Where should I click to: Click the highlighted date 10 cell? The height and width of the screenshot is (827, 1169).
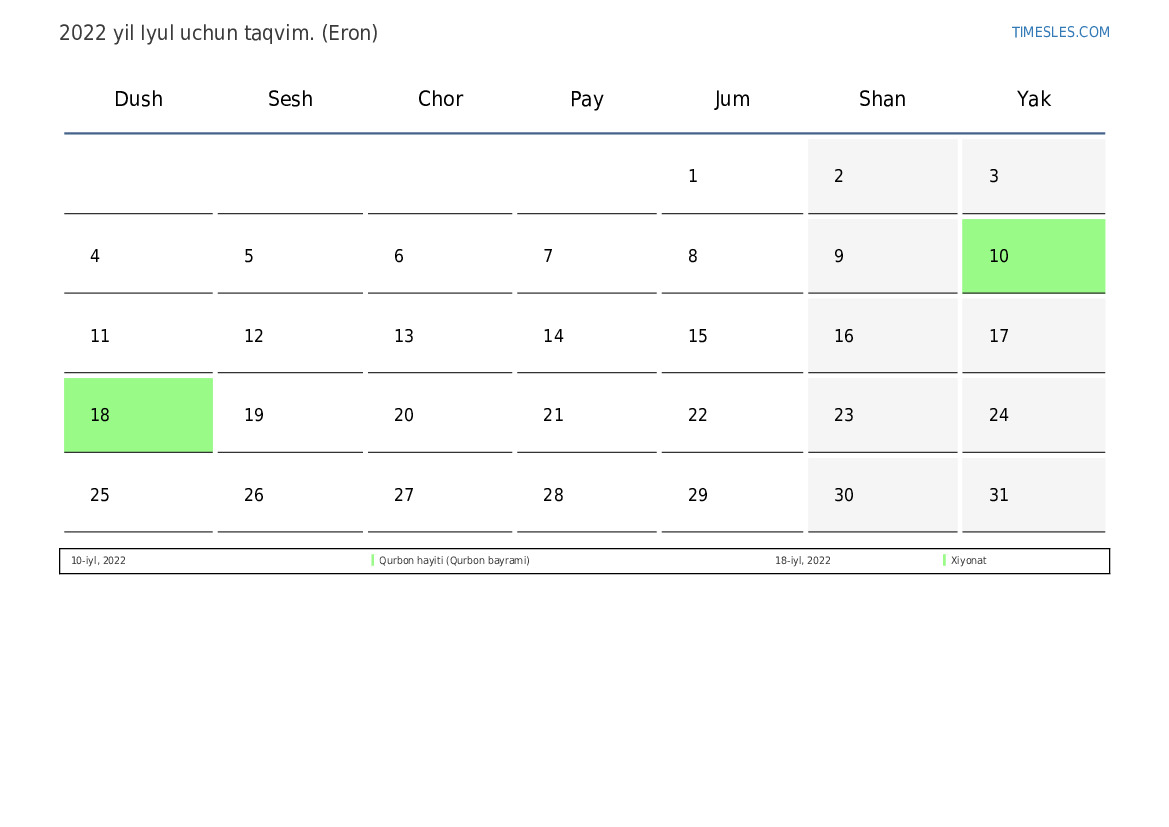pos(1033,256)
